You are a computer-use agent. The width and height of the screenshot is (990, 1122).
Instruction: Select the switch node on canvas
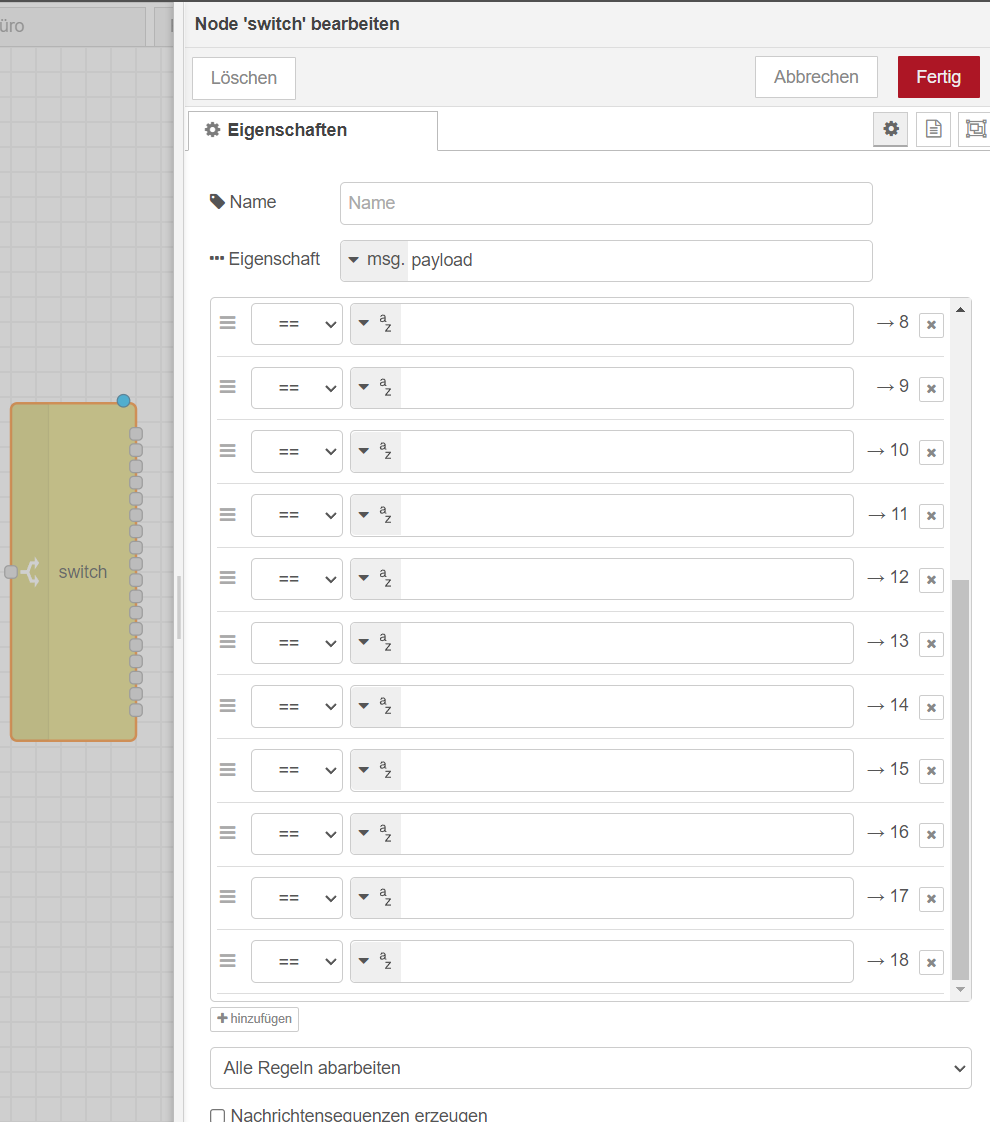[74, 572]
